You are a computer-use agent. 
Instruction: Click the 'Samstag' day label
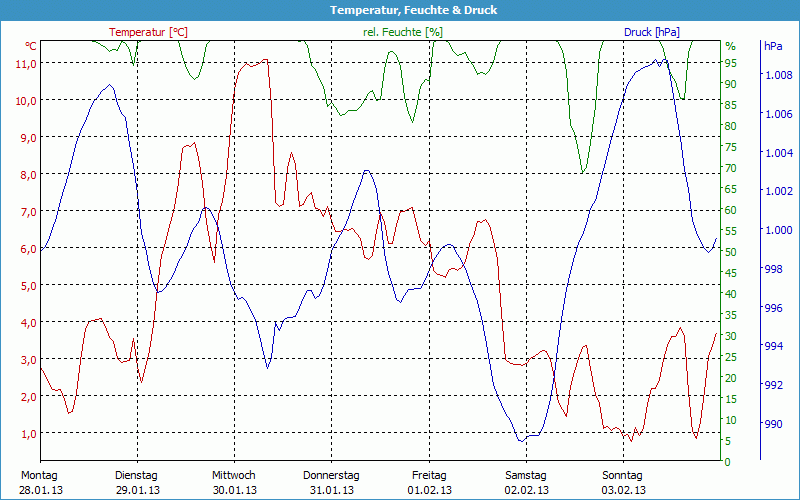click(526, 476)
